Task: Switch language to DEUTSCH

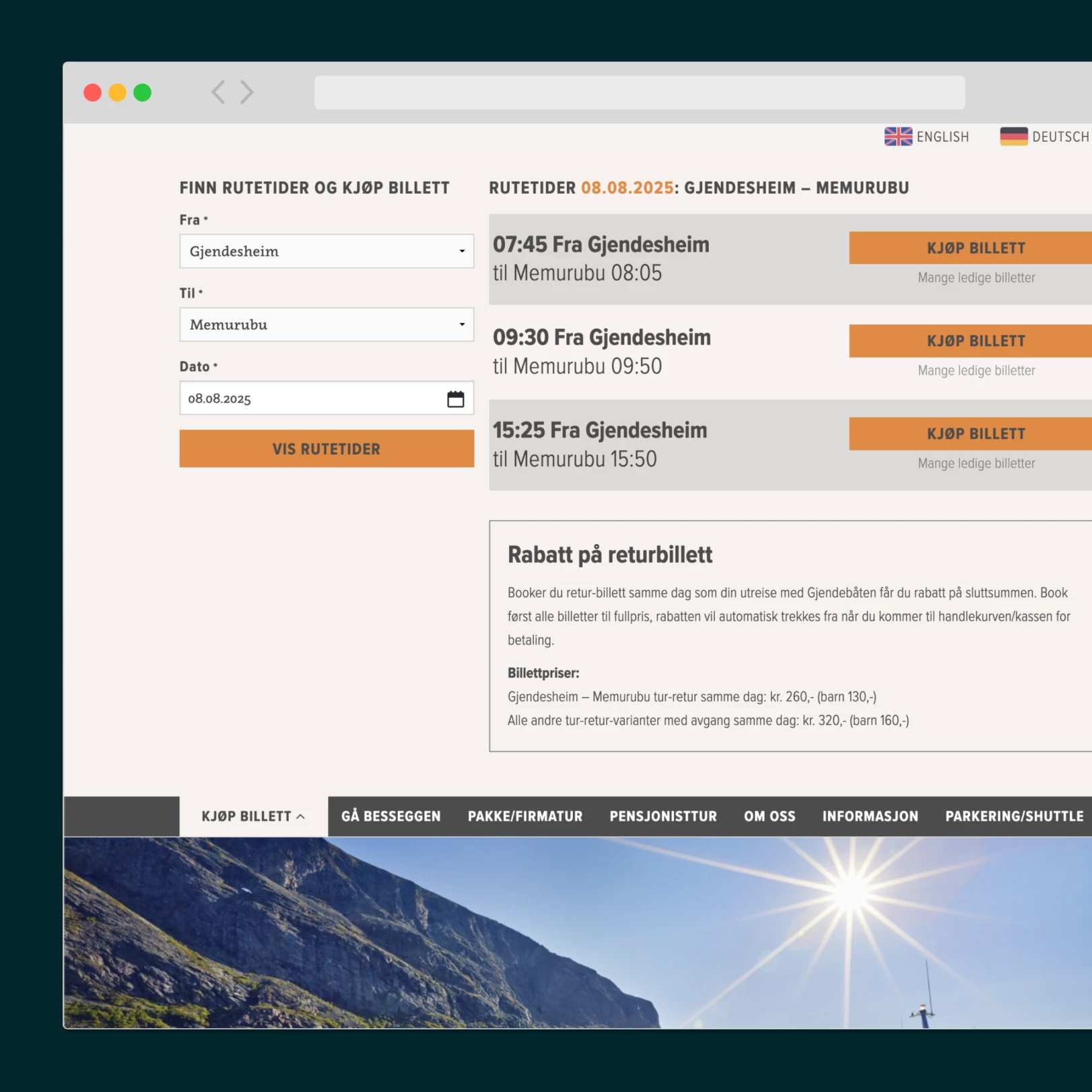Action: point(1060,137)
